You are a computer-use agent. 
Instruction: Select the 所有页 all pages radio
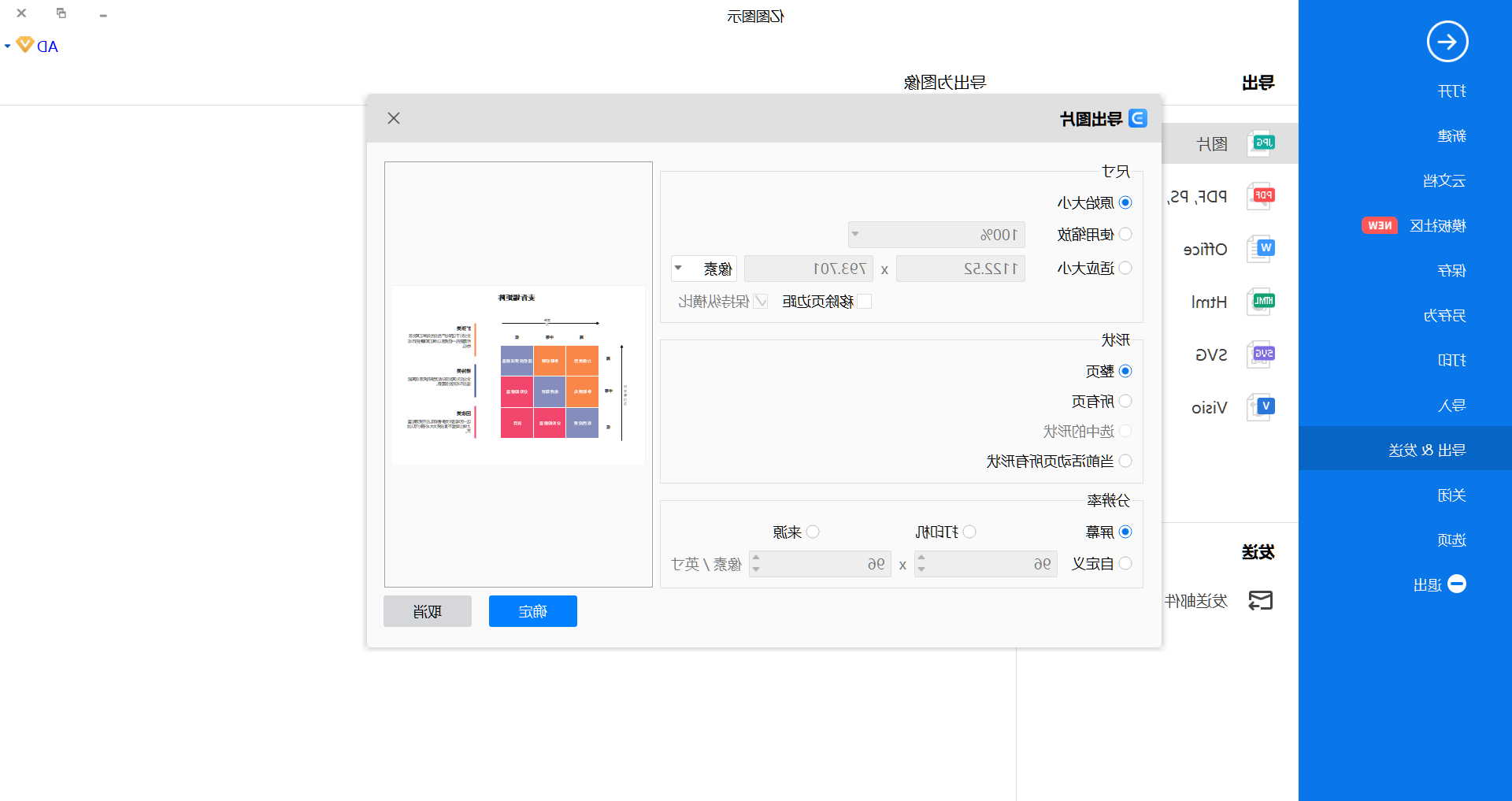pyautogui.click(x=1125, y=401)
